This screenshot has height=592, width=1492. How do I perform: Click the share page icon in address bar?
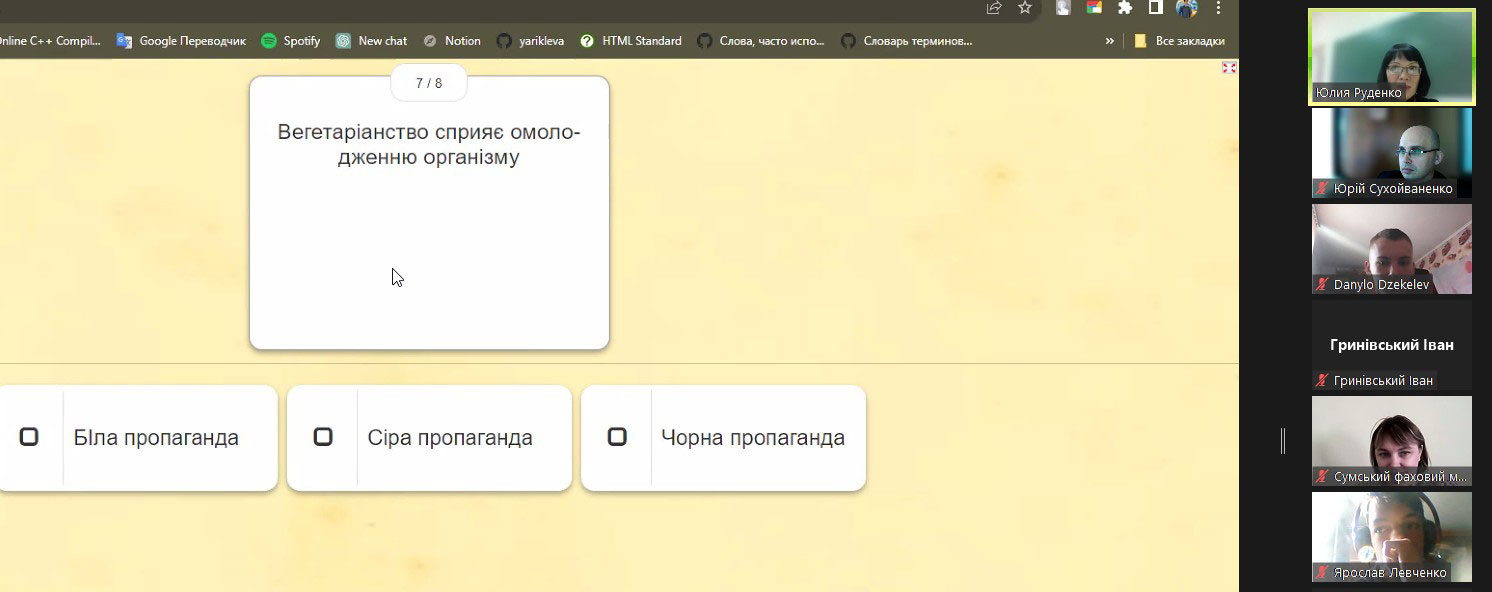(x=994, y=8)
